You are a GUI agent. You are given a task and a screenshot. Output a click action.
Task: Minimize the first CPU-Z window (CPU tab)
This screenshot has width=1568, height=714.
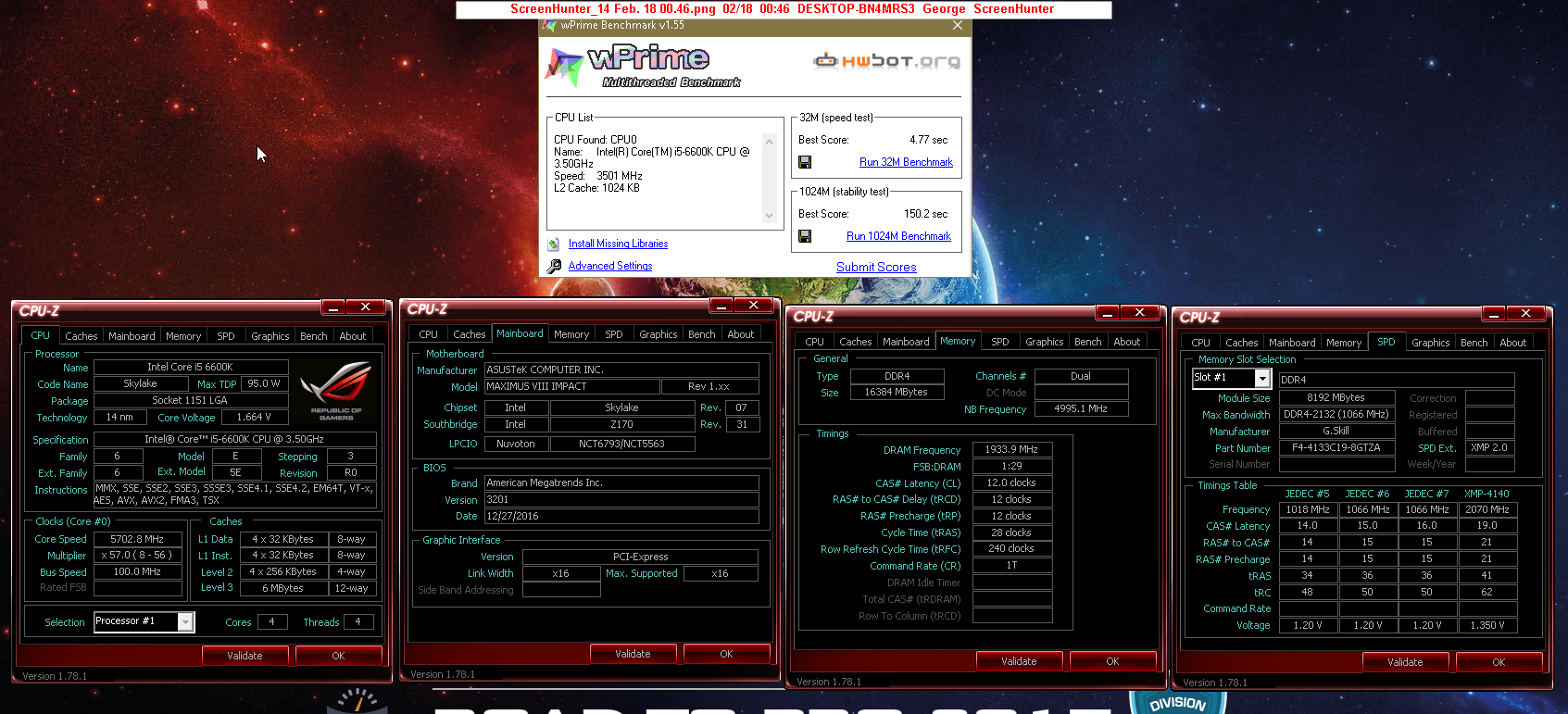[333, 307]
